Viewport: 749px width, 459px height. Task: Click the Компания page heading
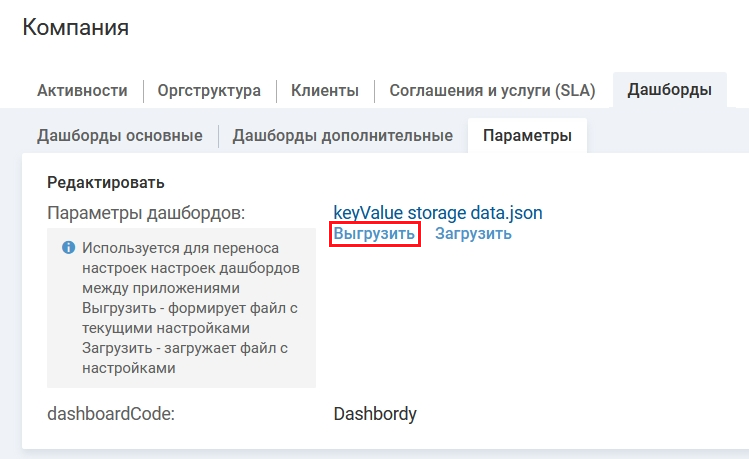pyautogui.click(x=76, y=27)
